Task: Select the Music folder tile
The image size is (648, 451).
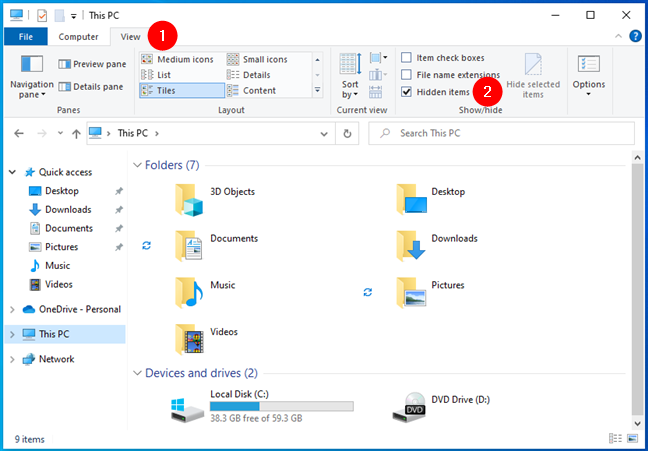Action: point(205,293)
